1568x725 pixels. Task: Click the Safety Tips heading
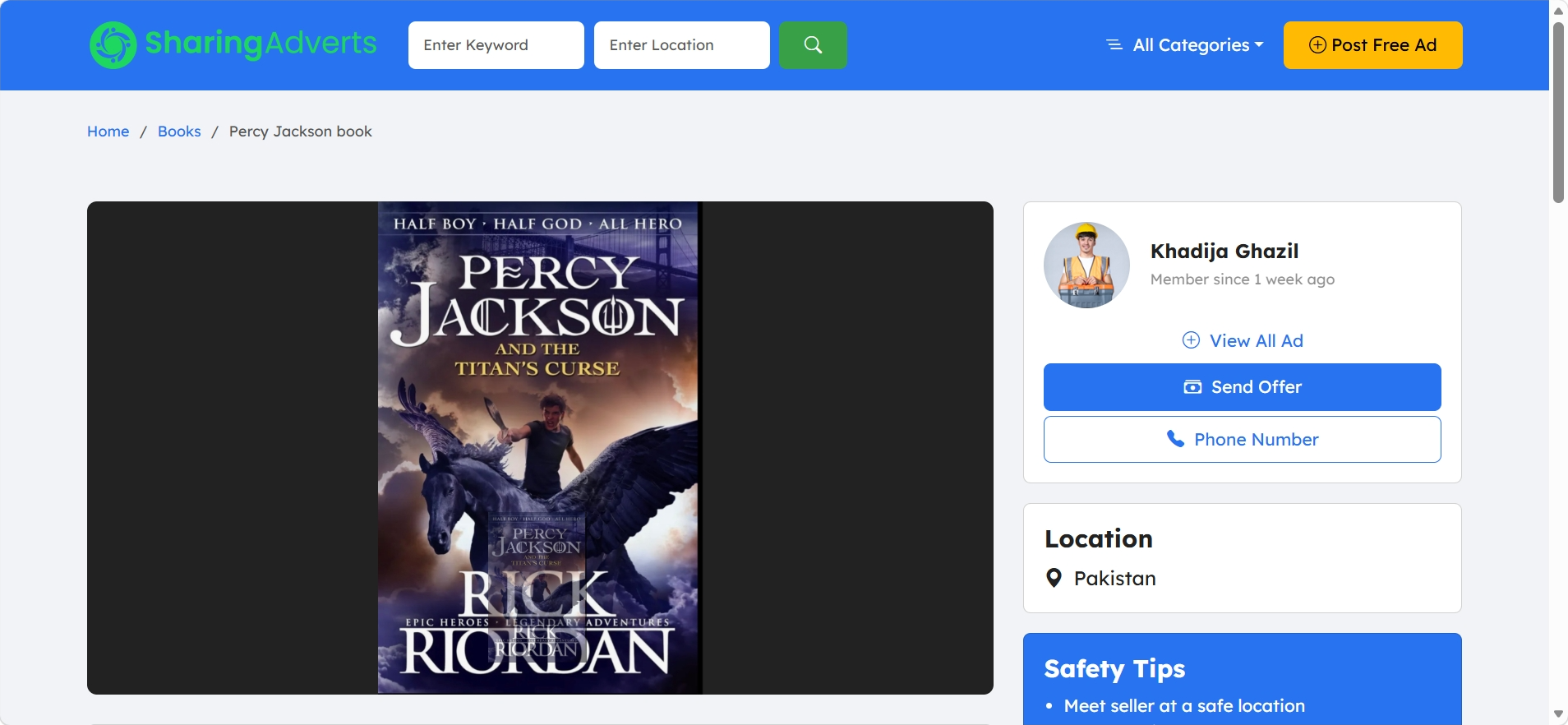[x=1114, y=669]
